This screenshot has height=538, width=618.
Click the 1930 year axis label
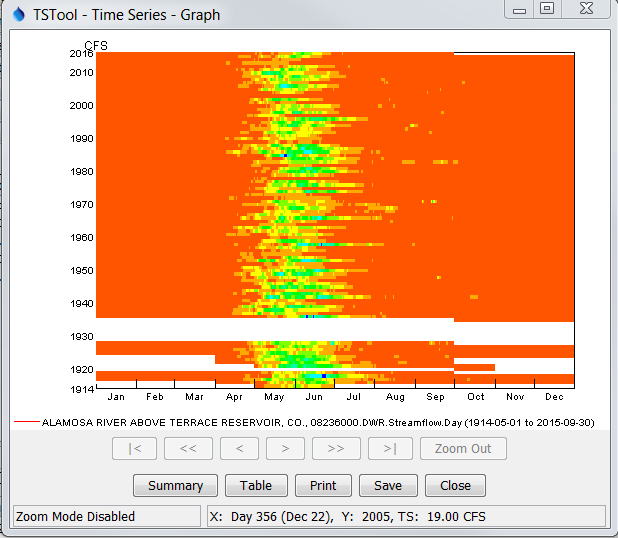pyautogui.click(x=82, y=337)
